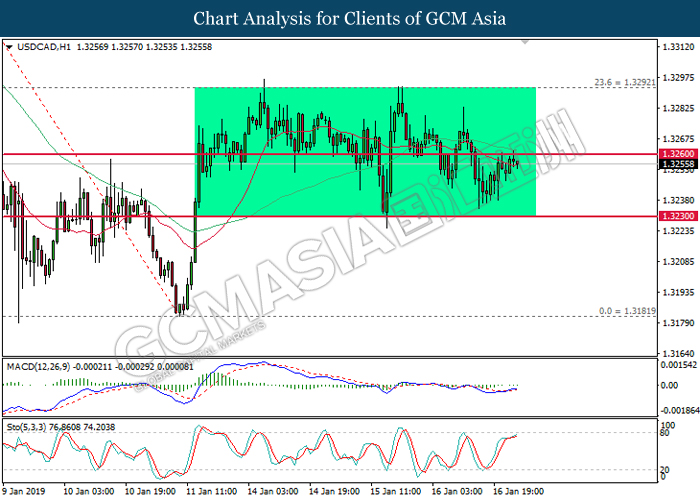
Task: Click the price axis value 1.31935
Action: tap(678, 292)
